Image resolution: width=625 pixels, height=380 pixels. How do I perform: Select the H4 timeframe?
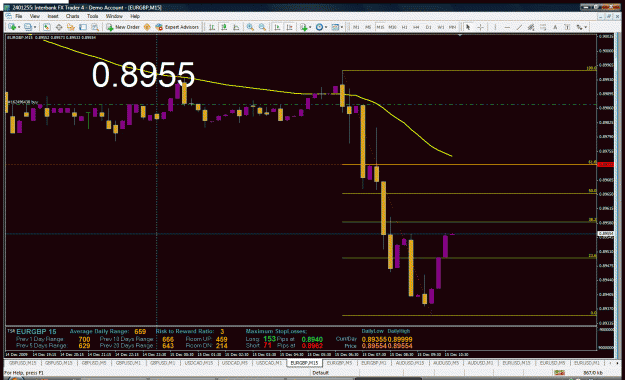point(416,27)
